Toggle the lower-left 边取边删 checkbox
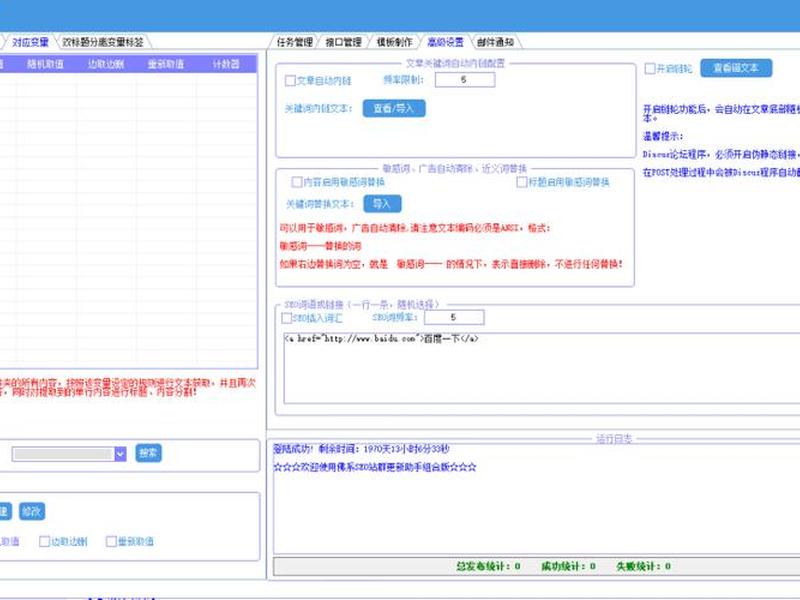Screen dimensions: 800x600 click(44, 541)
